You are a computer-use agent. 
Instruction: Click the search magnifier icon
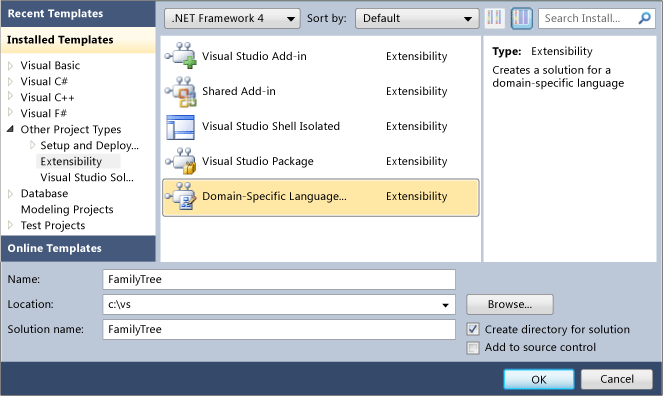[644, 18]
